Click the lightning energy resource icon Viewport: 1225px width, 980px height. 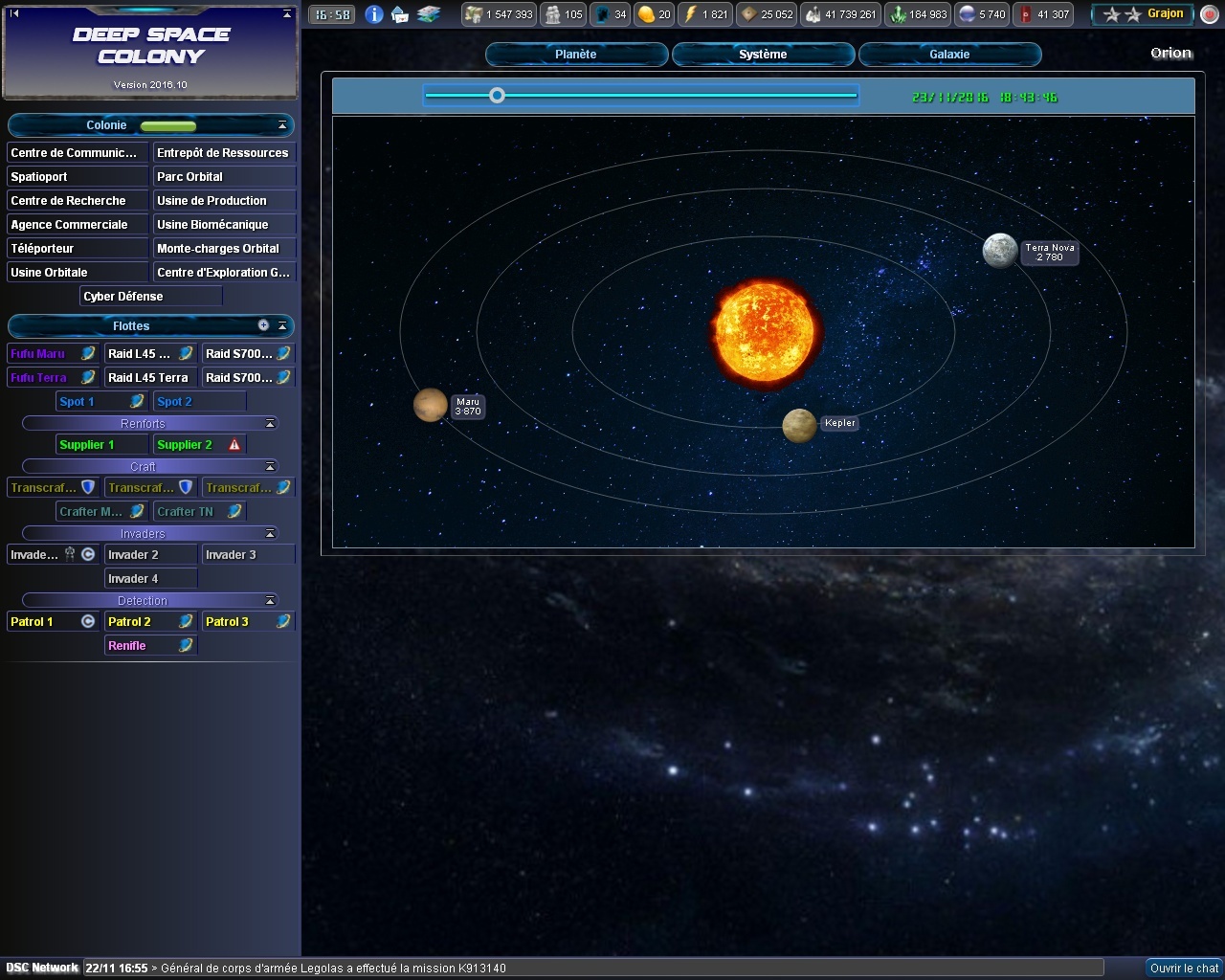point(690,14)
